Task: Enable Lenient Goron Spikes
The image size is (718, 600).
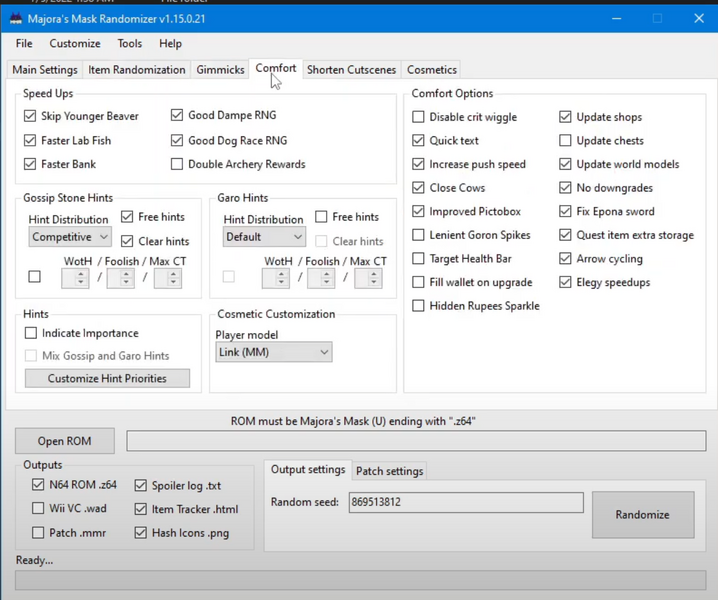Action: 418,235
